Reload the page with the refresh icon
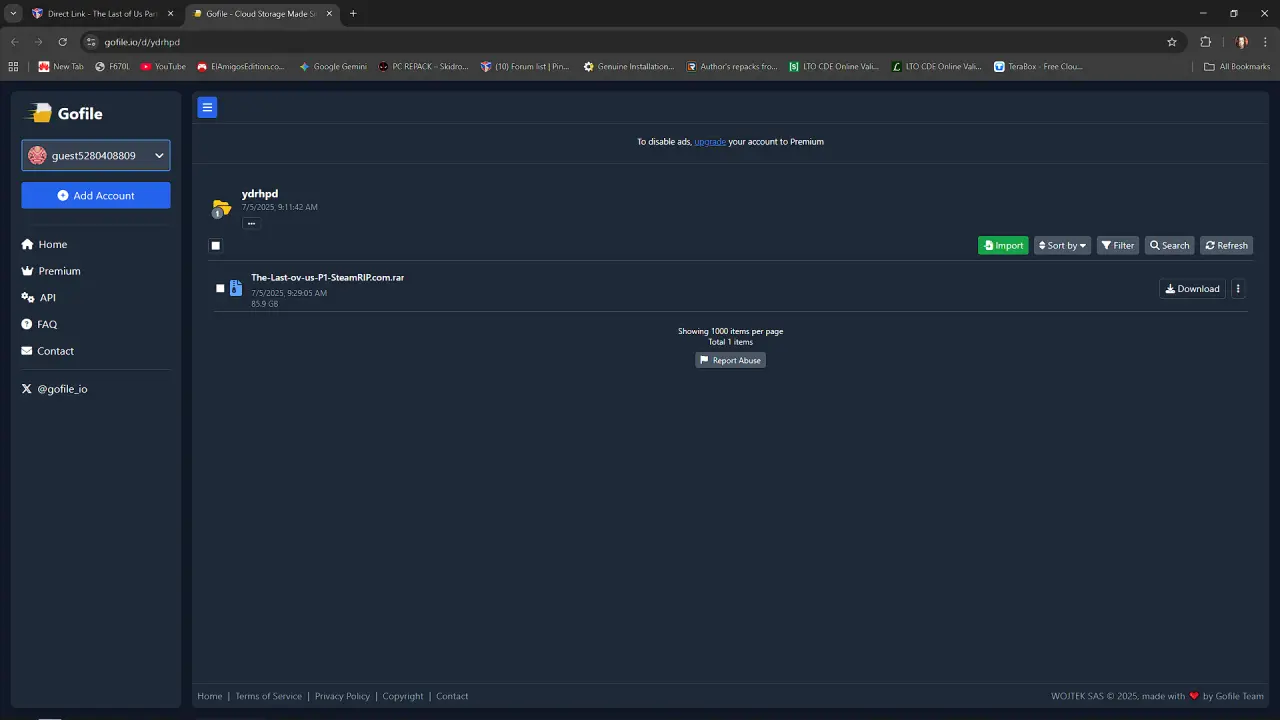The height and width of the screenshot is (720, 1280). tap(62, 42)
